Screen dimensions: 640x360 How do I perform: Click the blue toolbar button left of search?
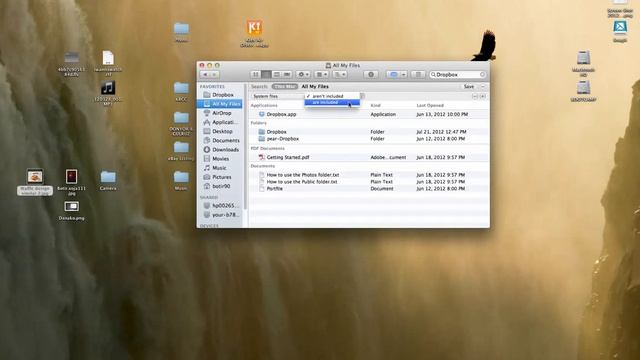click(393, 75)
